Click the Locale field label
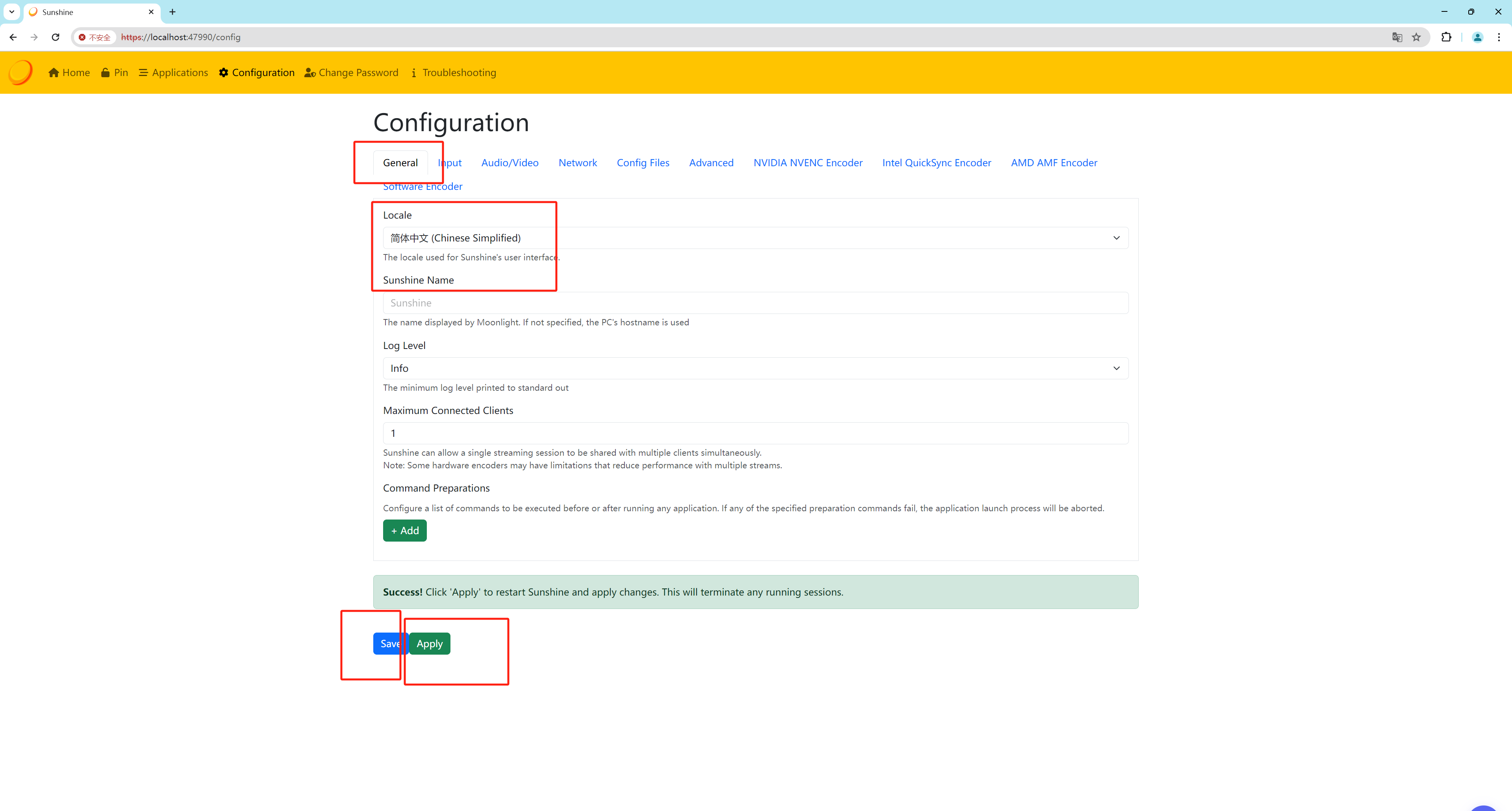Image resolution: width=1512 pixels, height=811 pixels. point(397,215)
